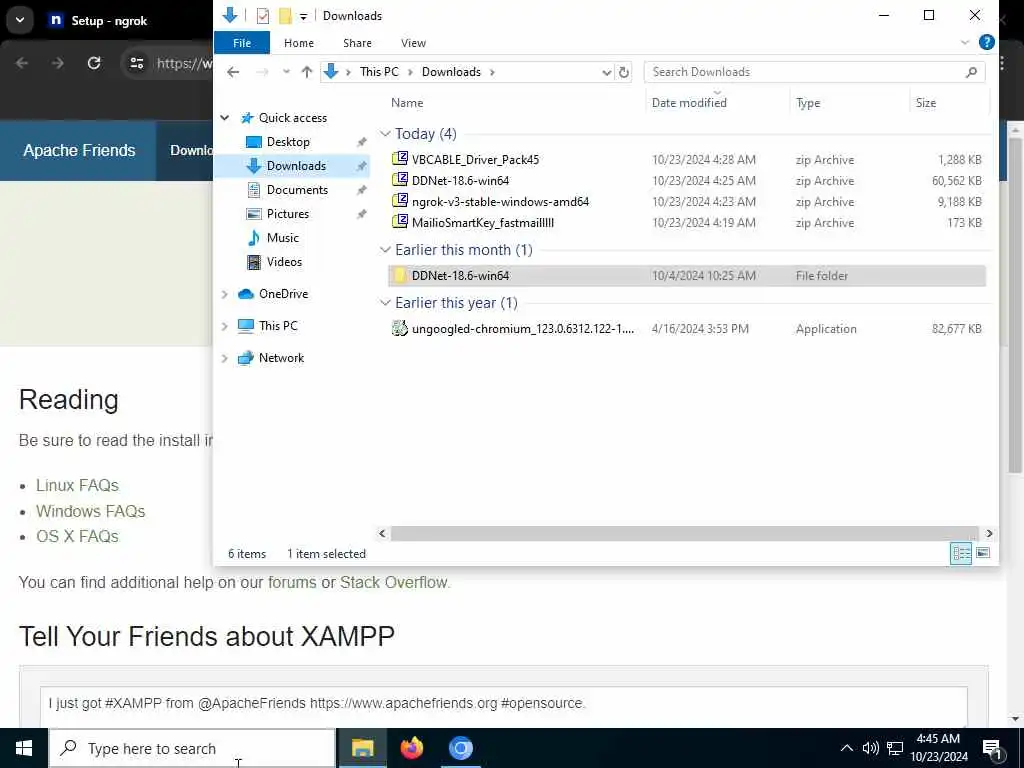Collapse the Today (4) group

tap(385, 134)
